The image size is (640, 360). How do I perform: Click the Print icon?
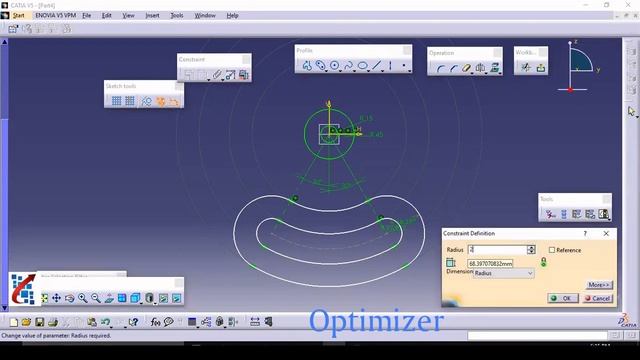coord(53,322)
